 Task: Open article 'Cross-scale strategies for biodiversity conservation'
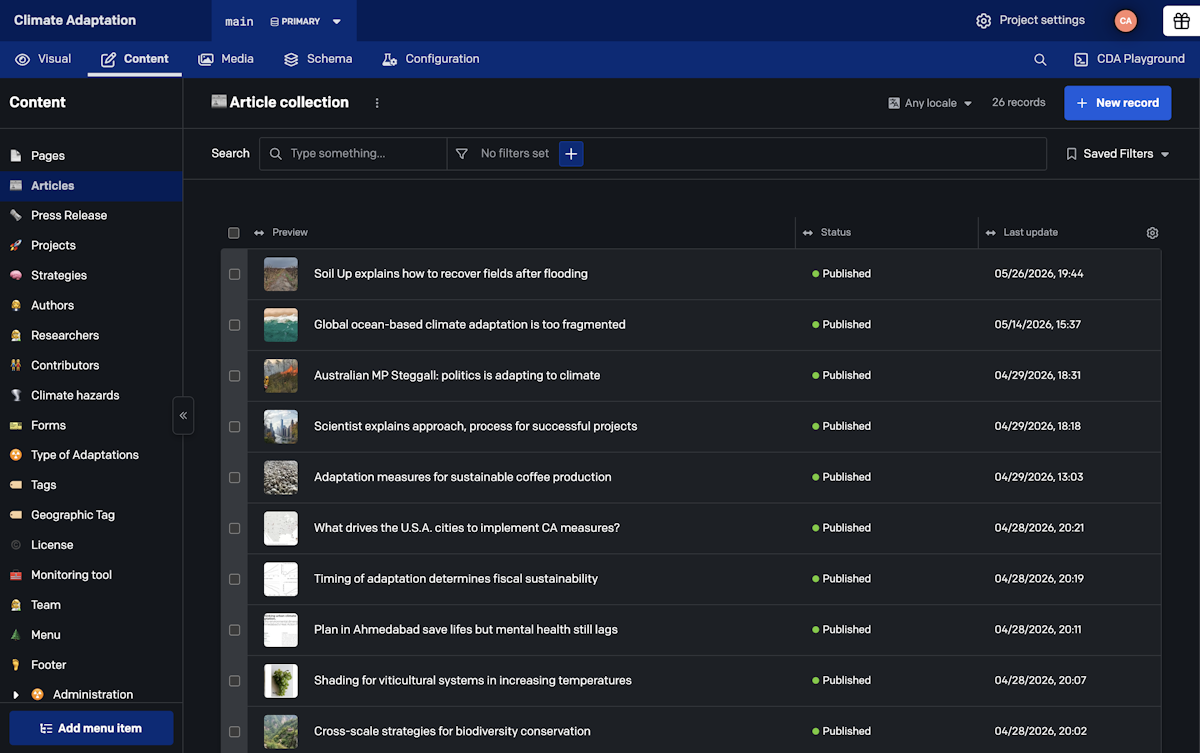(x=452, y=731)
